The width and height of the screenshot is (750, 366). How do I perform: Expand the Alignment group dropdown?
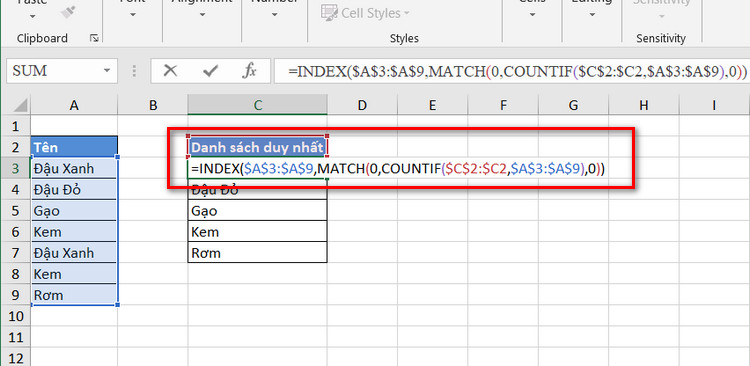pos(202,15)
